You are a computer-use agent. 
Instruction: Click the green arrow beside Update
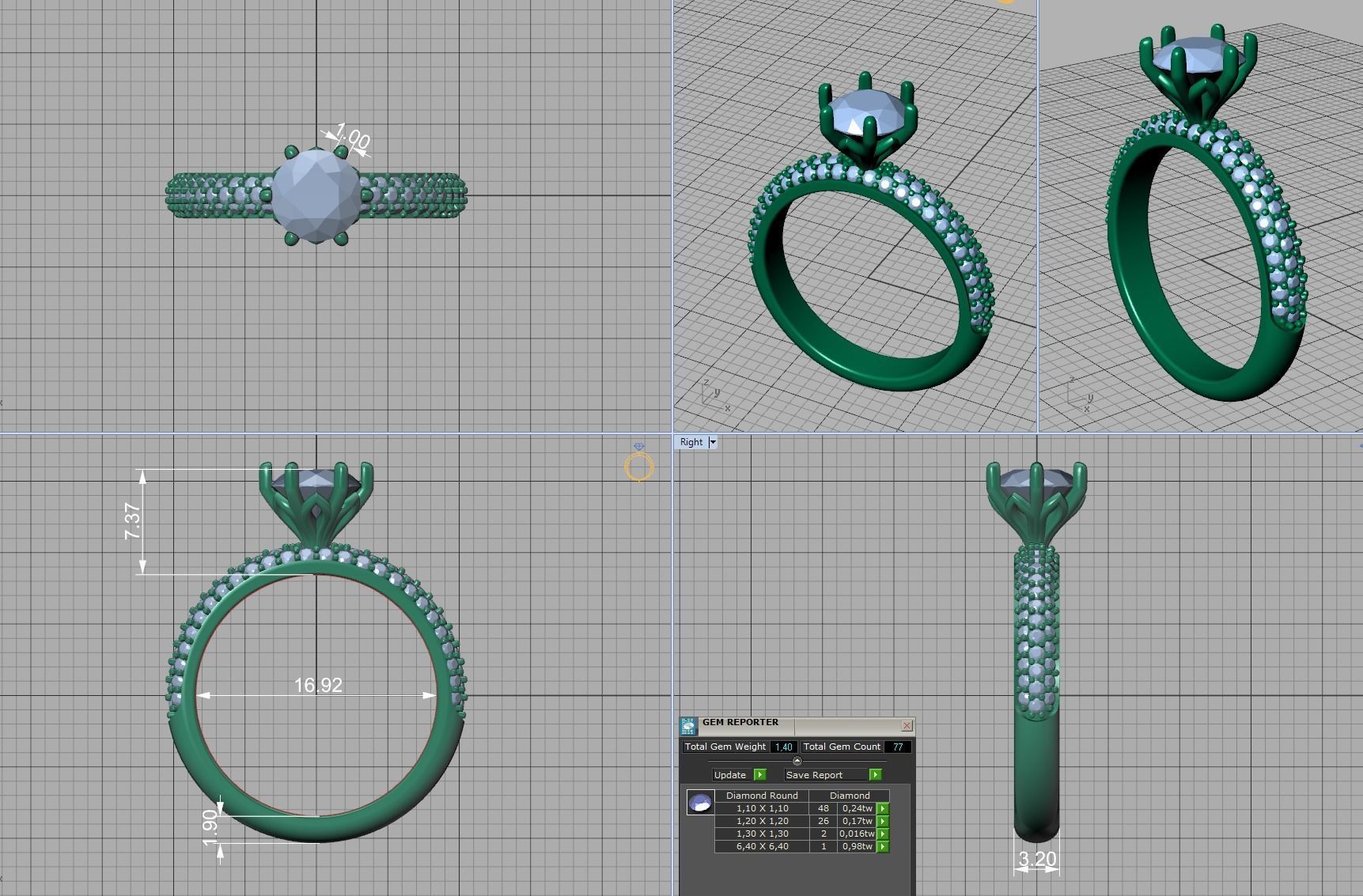pos(759,775)
